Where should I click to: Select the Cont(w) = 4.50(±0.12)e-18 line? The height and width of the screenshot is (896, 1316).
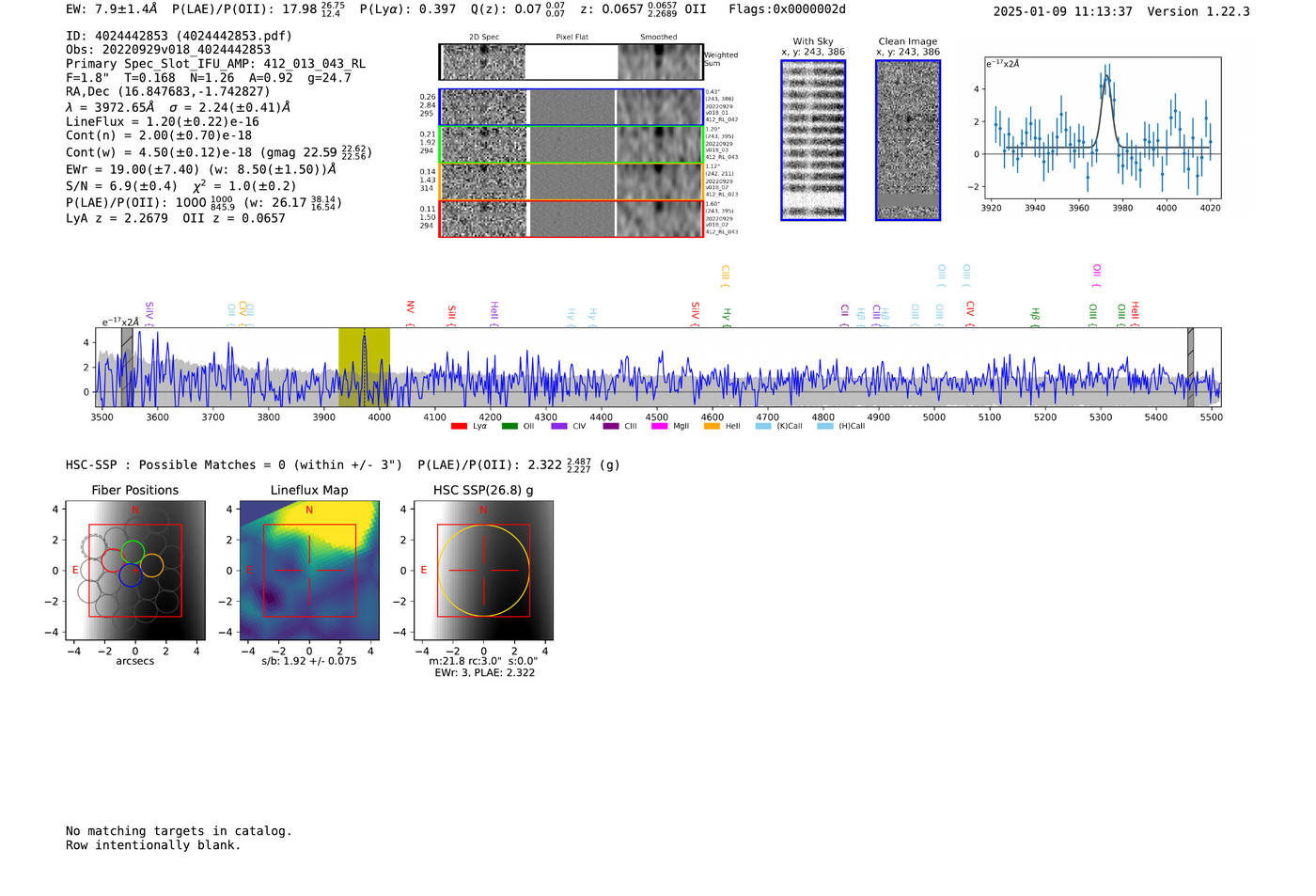(x=219, y=151)
